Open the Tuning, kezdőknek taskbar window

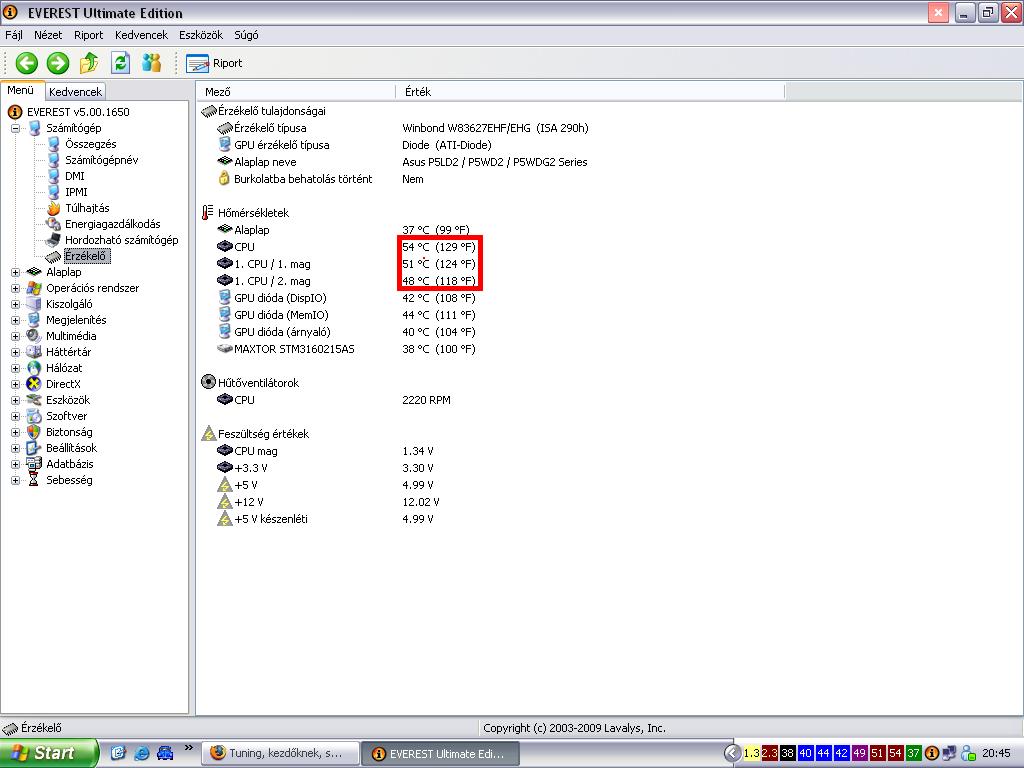click(280, 753)
